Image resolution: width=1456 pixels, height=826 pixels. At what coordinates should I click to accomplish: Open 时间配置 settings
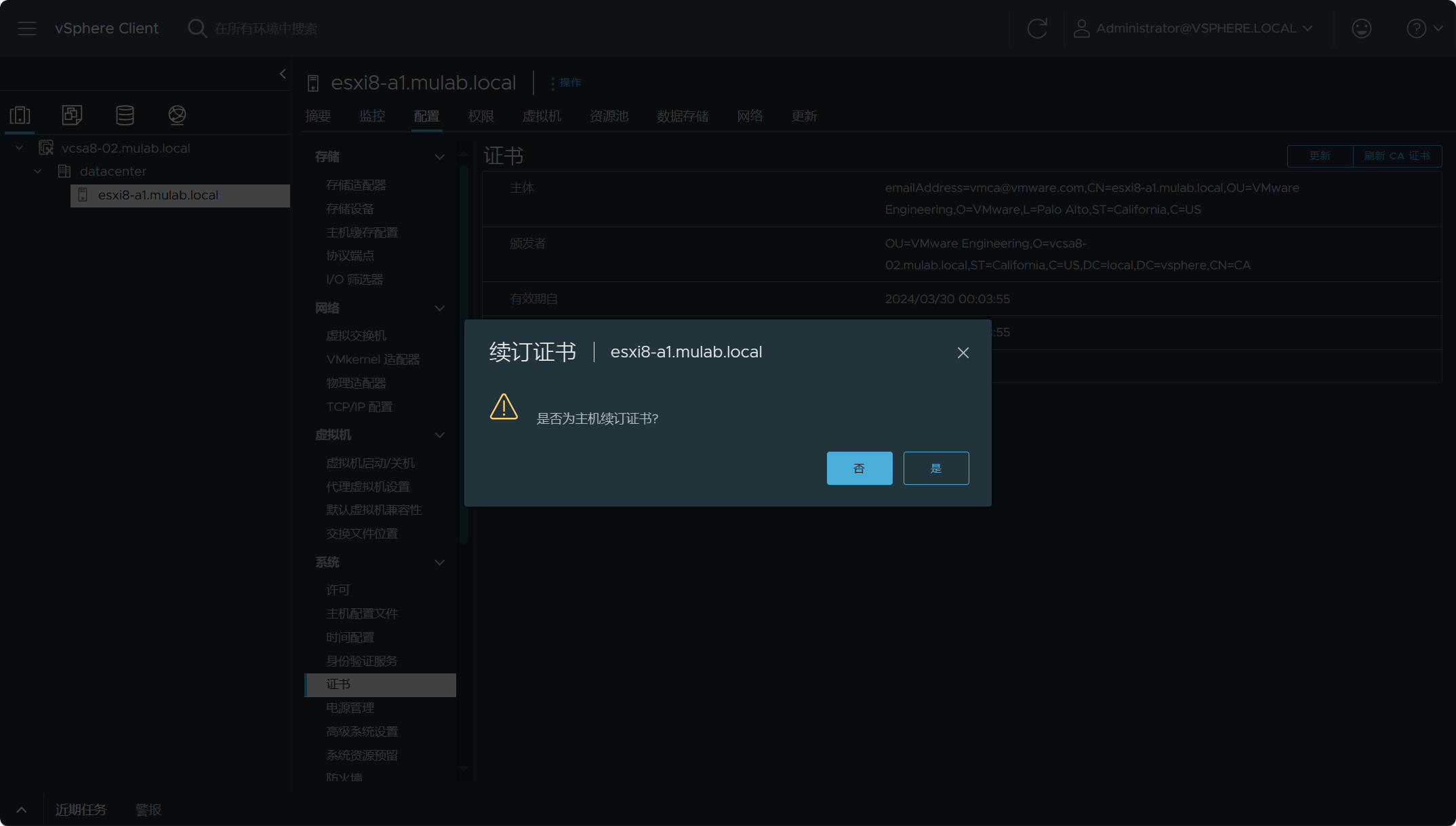(350, 637)
